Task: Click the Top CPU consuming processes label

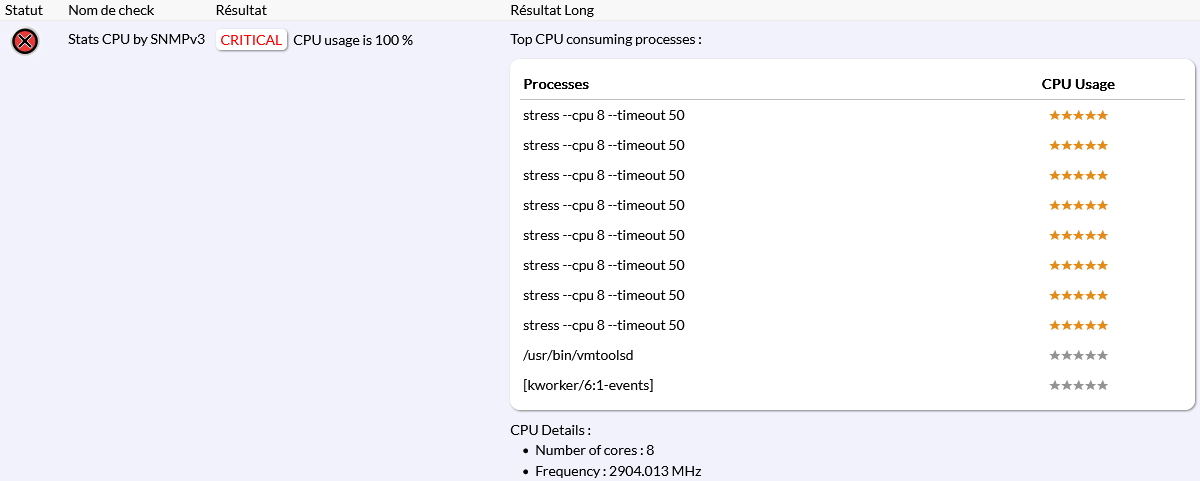Action: (x=606, y=40)
